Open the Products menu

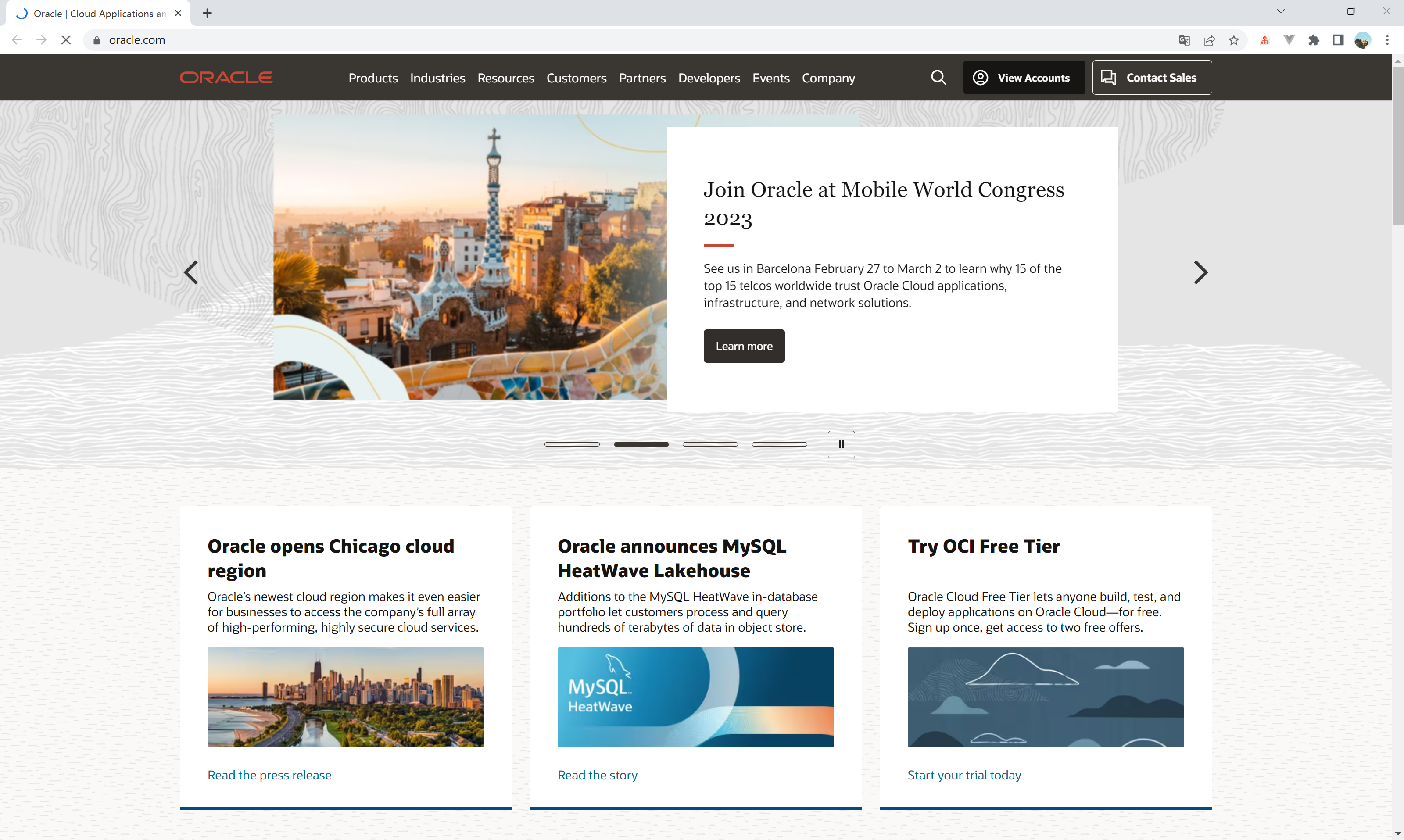point(372,78)
